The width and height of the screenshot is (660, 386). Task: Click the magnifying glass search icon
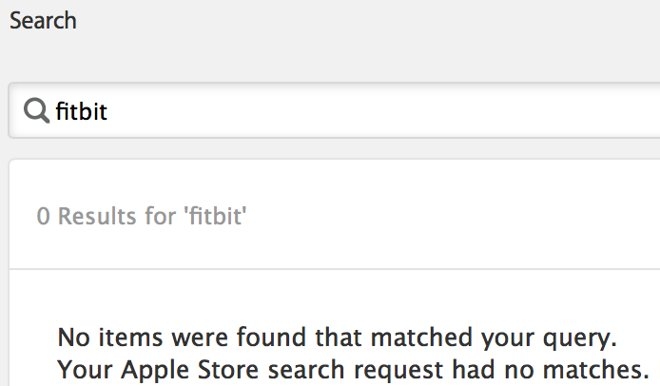point(37,111)
